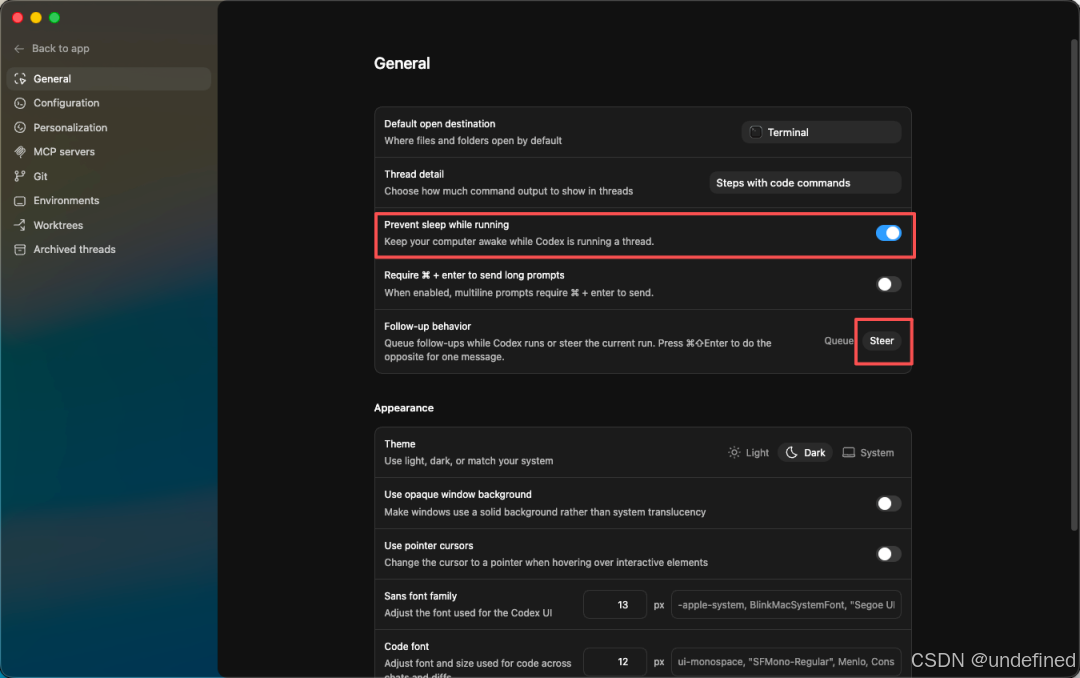Select Steer follow-up behavior
1080x678 pixels.
pos(882,341)
